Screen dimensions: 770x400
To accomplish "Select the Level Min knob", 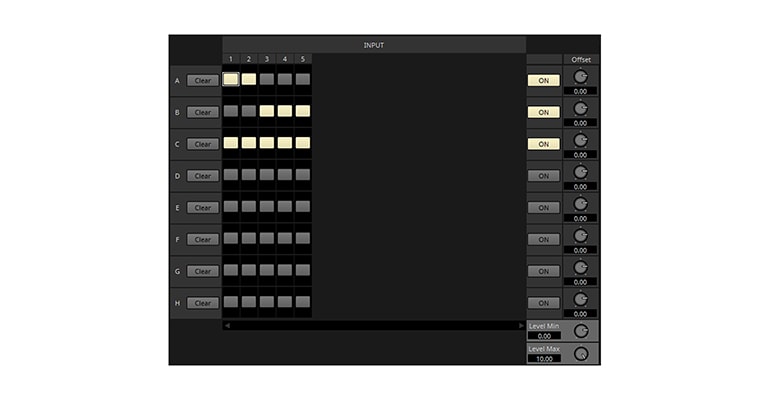I will click(581, 331).
